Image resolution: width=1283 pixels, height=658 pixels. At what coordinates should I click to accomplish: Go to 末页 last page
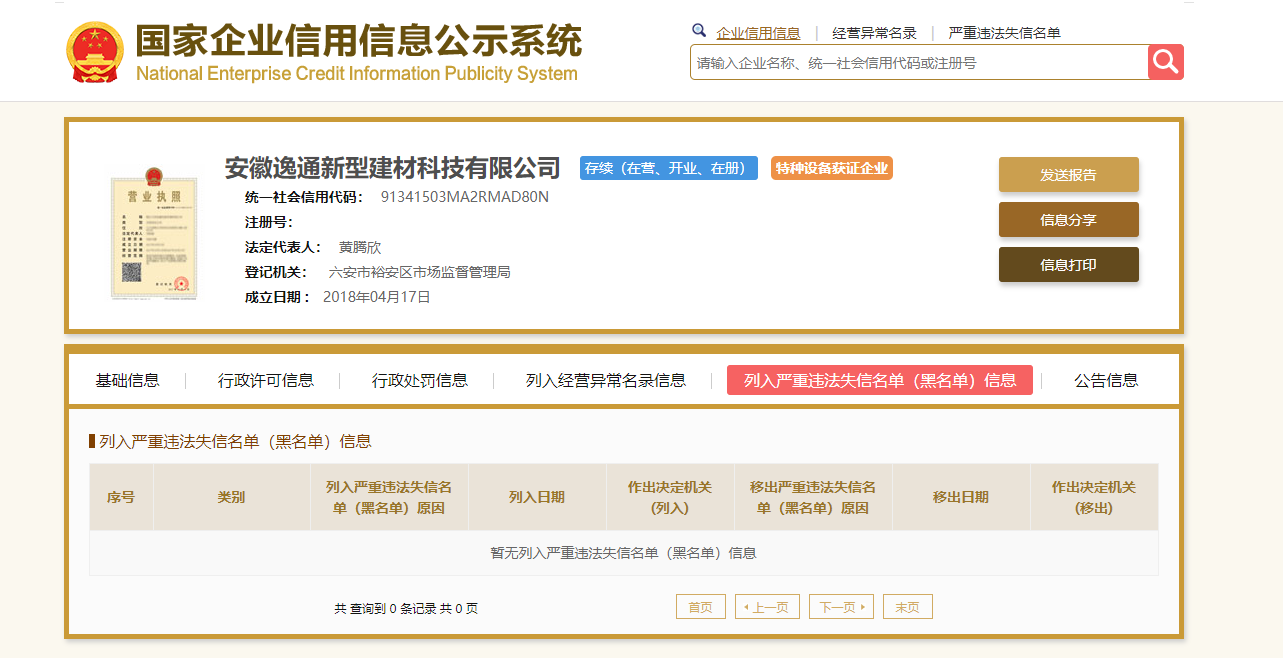pos(908,607)
